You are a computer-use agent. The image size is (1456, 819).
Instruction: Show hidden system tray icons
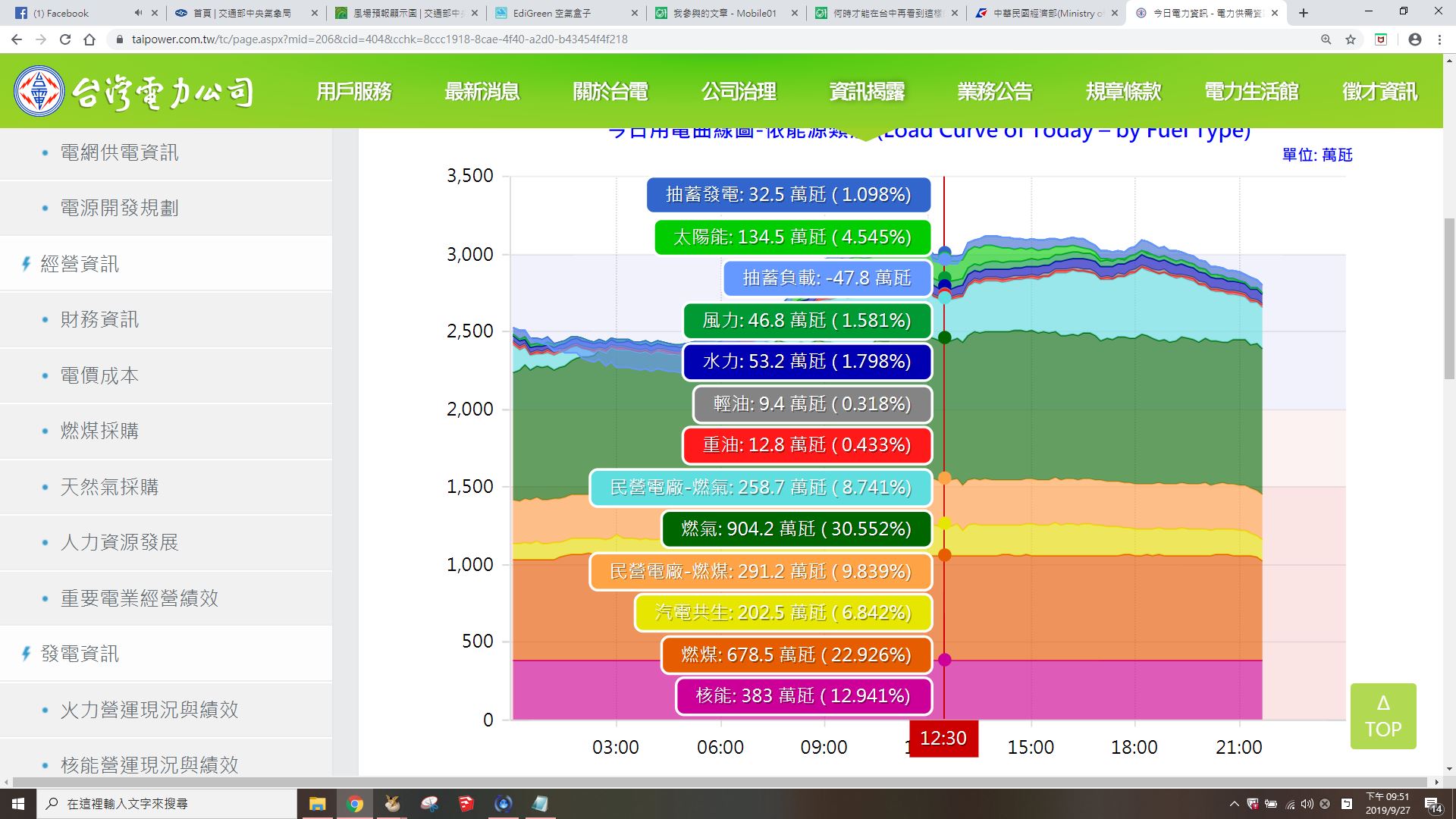(1234, 804)
